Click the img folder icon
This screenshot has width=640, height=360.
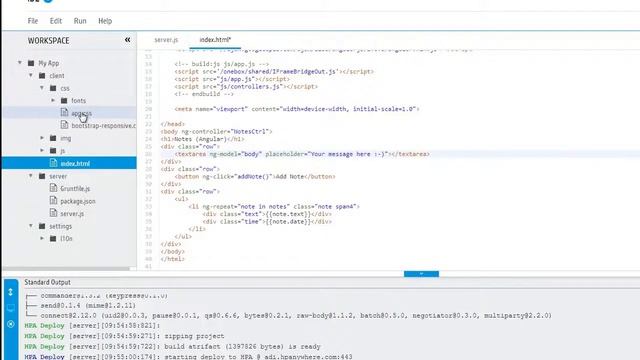(x=53, y=138)
